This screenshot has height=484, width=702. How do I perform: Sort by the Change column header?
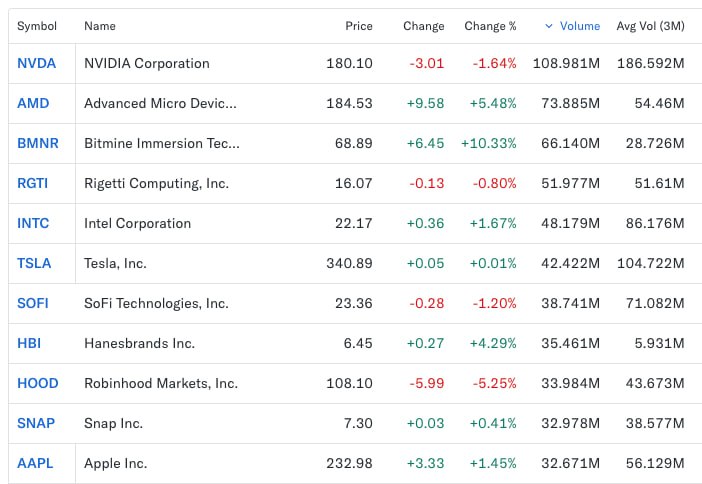tap(423, 26)
